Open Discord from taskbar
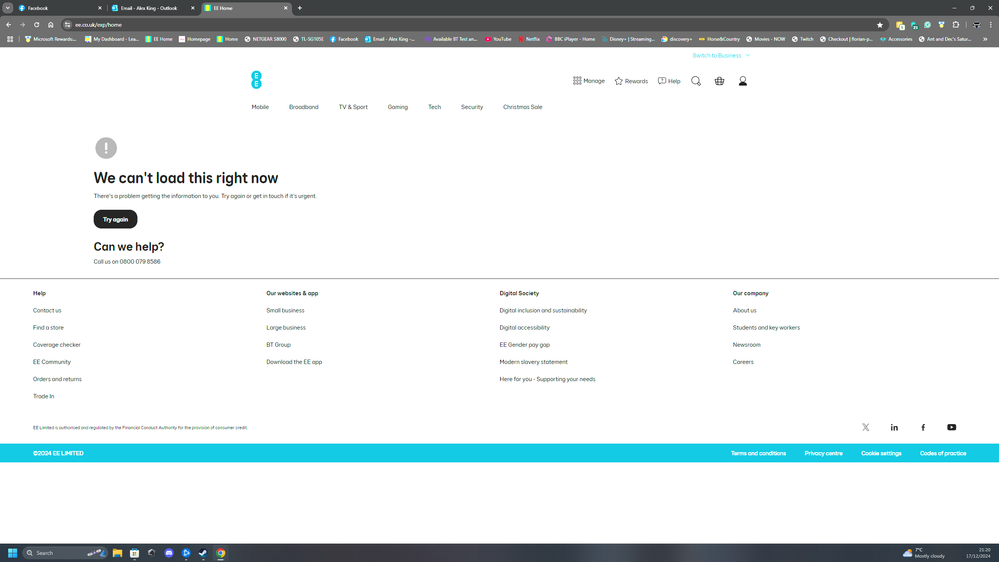 [x=169, y=553]
